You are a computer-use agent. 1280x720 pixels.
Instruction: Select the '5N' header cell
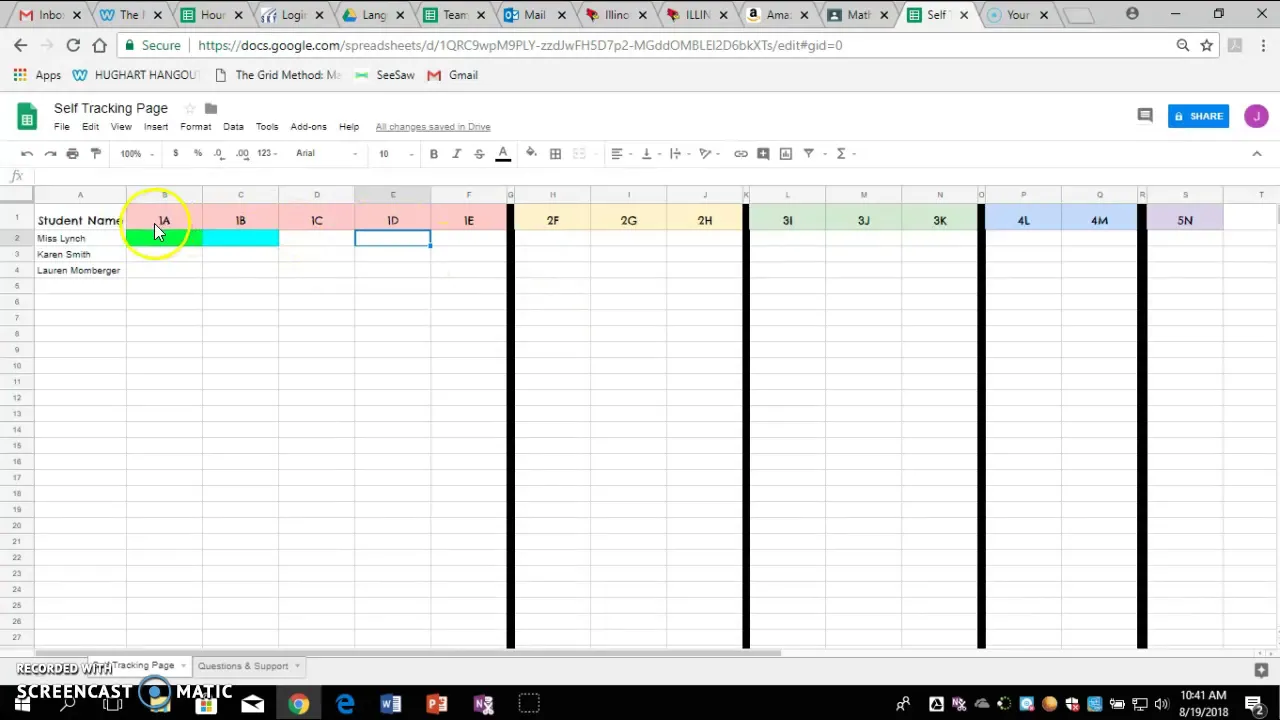pos(1185,220)
